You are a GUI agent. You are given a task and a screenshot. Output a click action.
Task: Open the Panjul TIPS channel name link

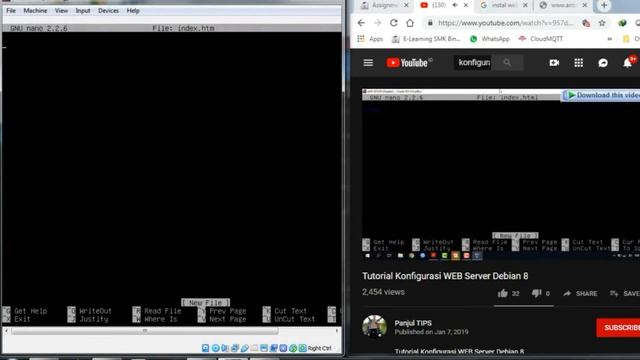[x=413, y=323]
